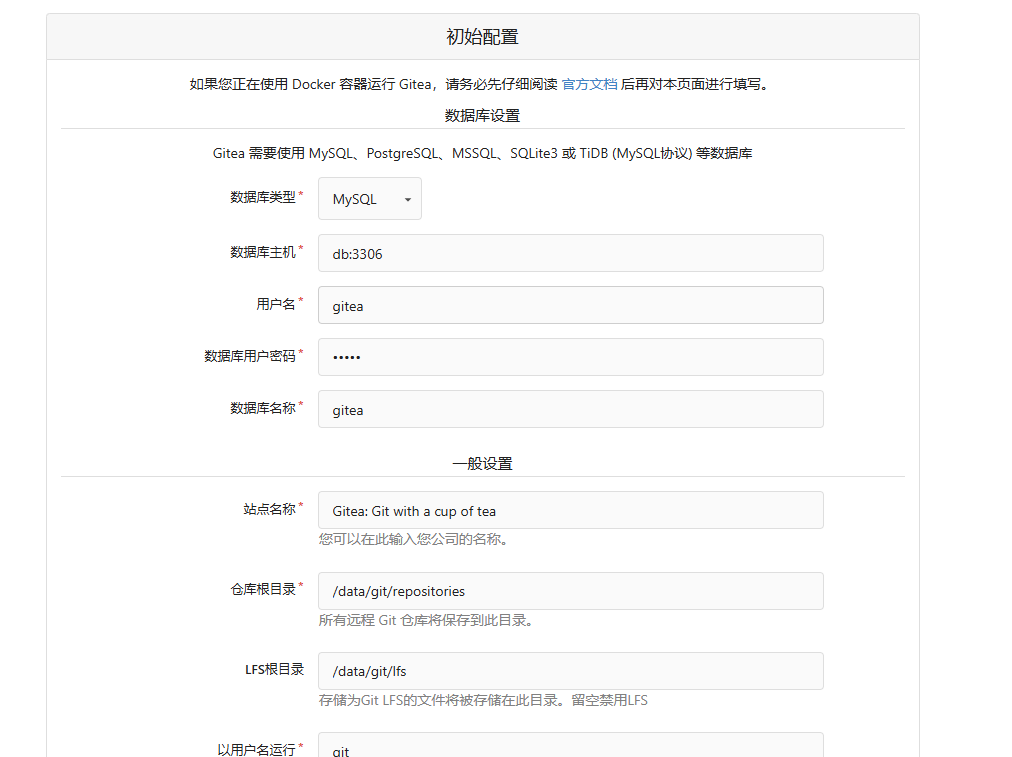Viewport: 1012px width, 757px height.
Task: Click the 站点名称 label
Action: click(x=269, y=509)
